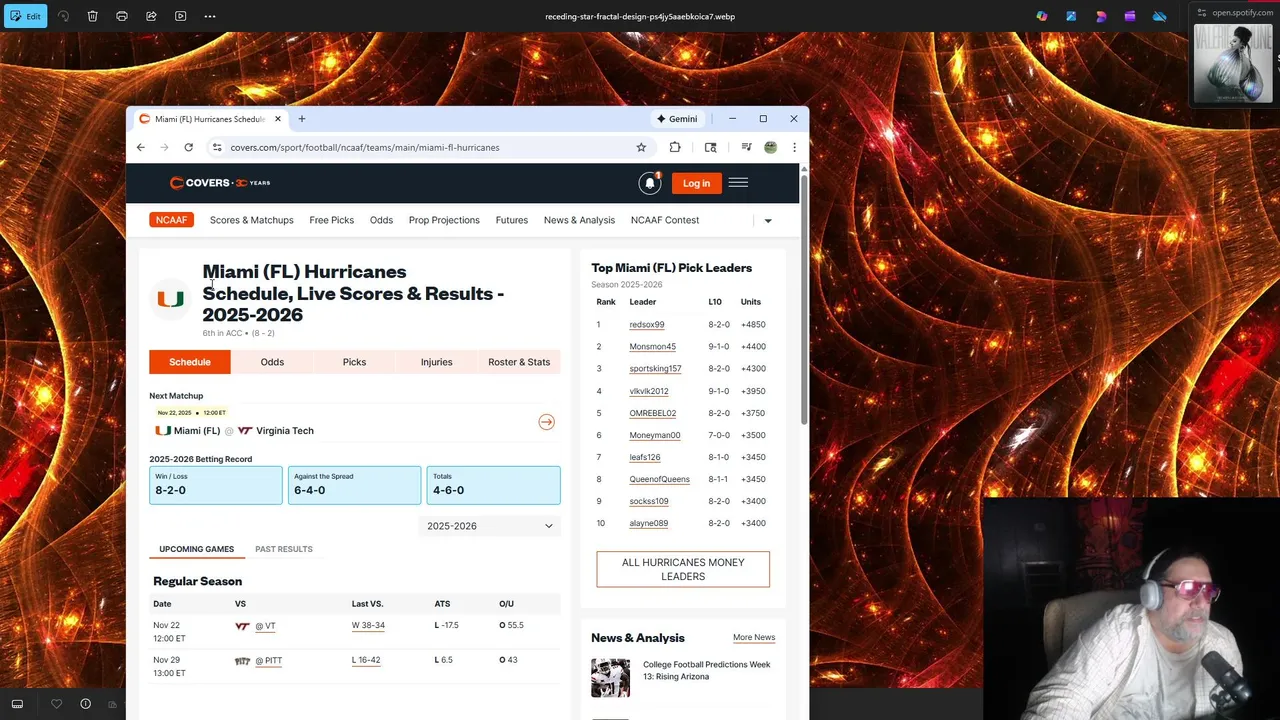Open next matchup with orange arrow icon
Image resolution: width=1280 pixels, height=720 pixels.
pyautogui.click(x=546, y=422)
